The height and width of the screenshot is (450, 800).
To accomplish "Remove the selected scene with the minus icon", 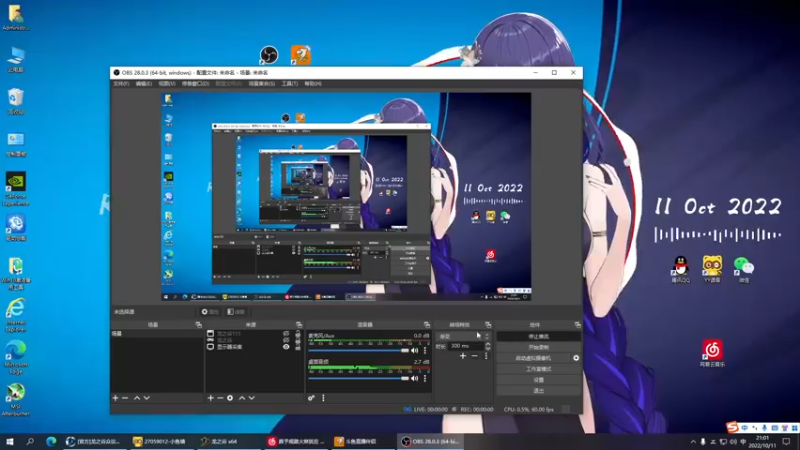I will tap(125, 398).
